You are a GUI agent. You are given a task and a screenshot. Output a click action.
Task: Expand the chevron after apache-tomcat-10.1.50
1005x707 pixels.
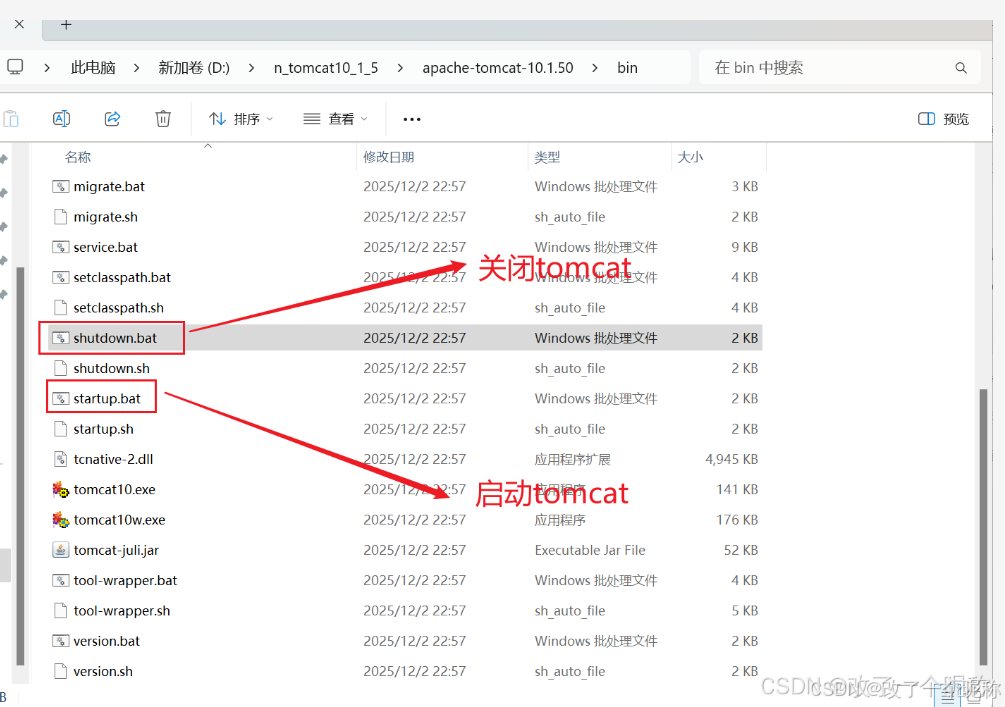[595, 68]
